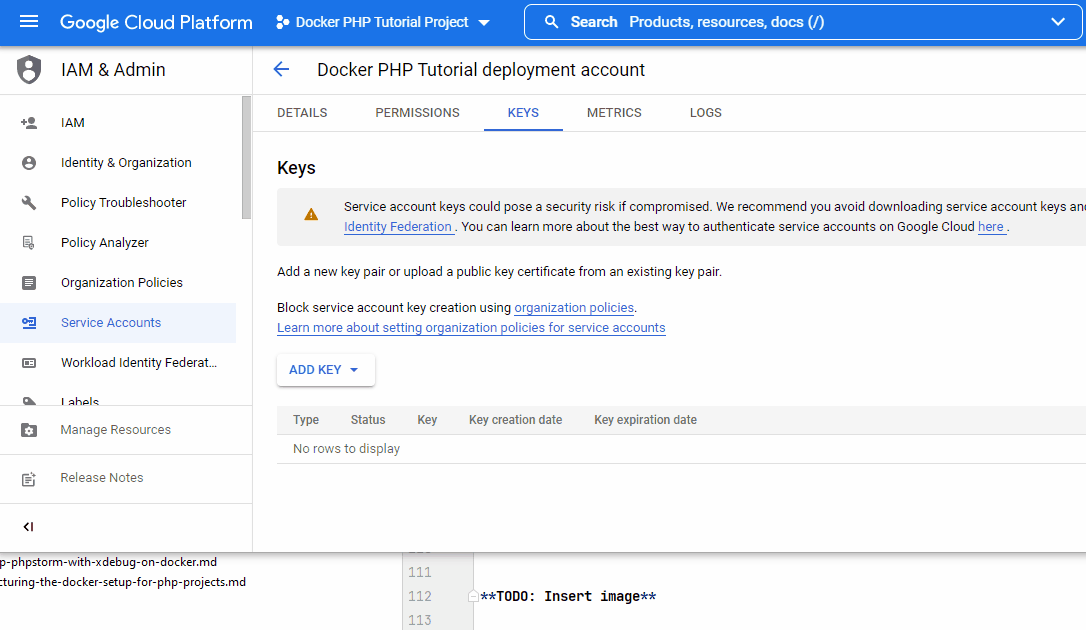Expand the search bar chevron
Screen dimensions: 1086x630
pos(1058,22)
